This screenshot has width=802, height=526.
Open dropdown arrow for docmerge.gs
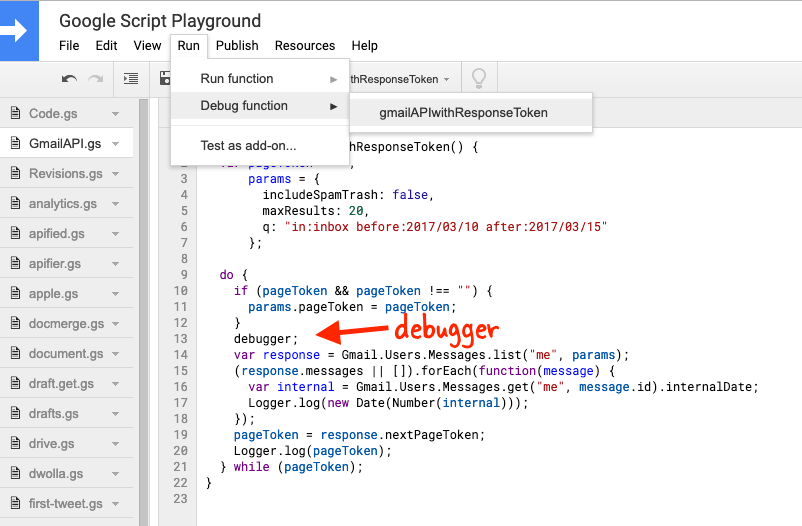coord(116,324)
